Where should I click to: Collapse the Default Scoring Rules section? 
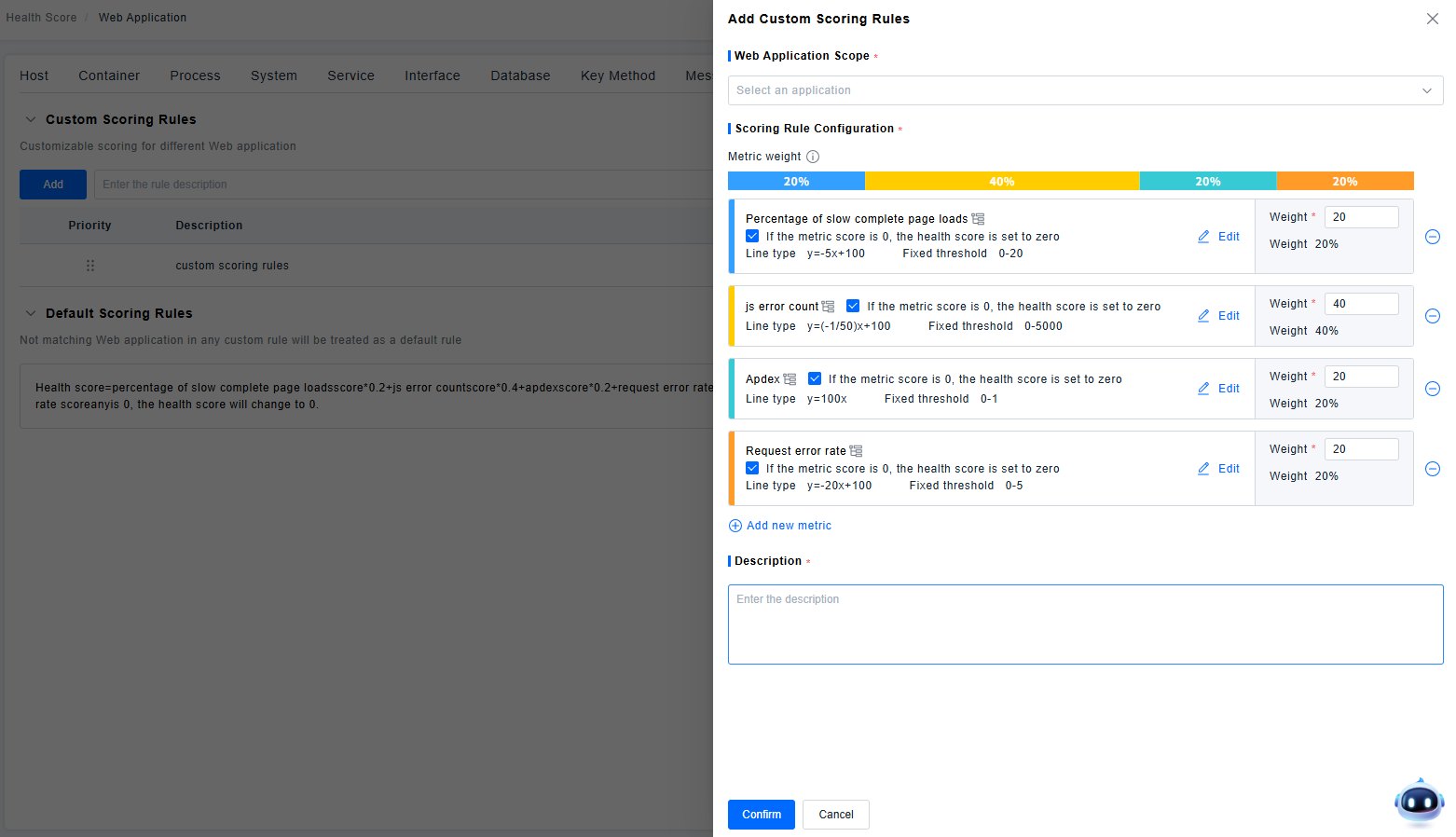point(31,313)
